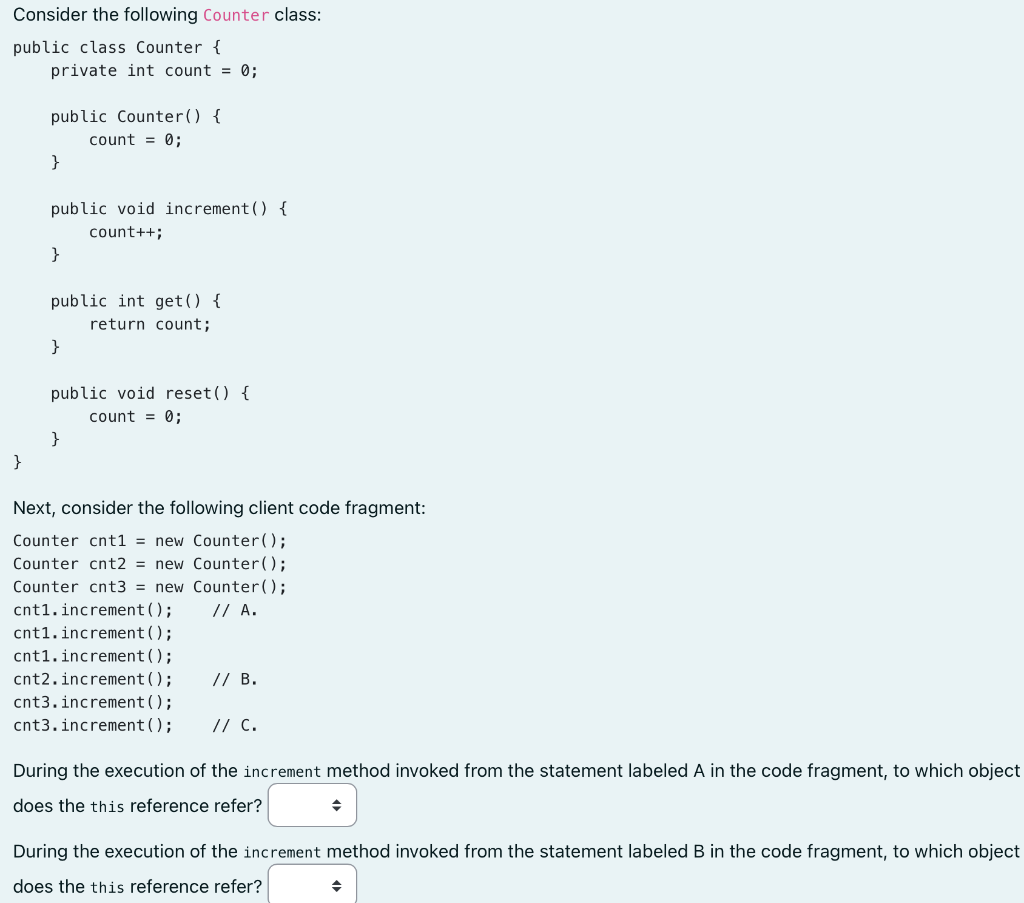Click the 'return count;' statement
The height and width of the screenshot is (903, 1024).
pyautogui.click(x=150, y=324)
